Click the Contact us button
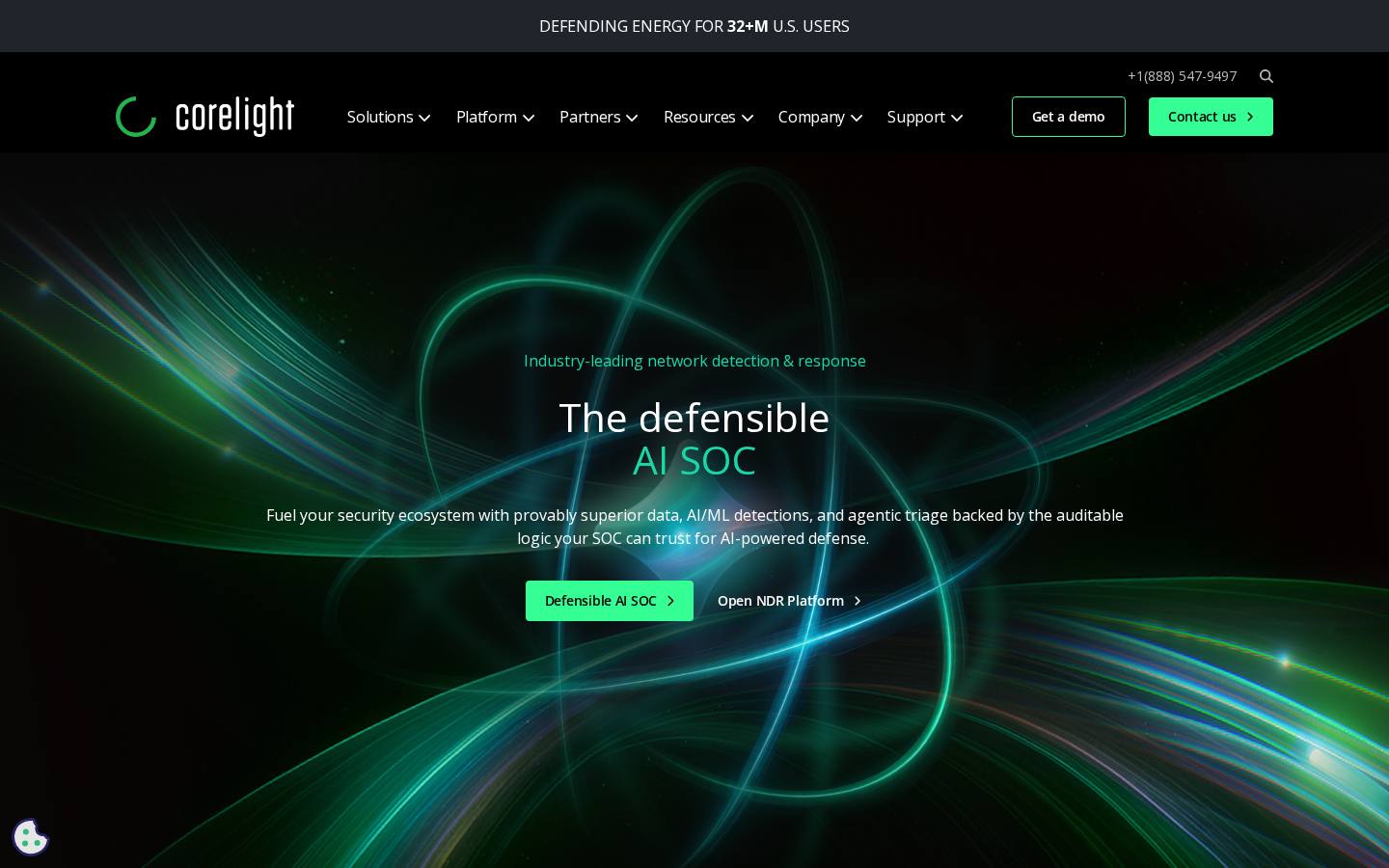The width and height of the screenshot is (1389, 868). coord(1211,117)
